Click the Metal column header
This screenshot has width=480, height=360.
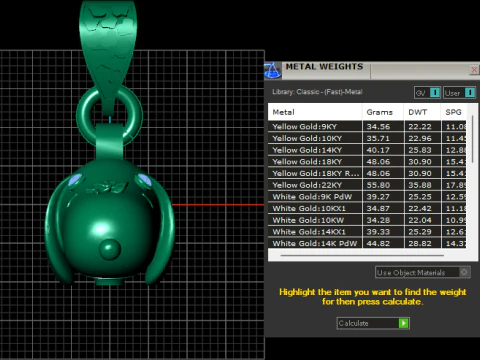pyautogui.click(x=315, y=112)
